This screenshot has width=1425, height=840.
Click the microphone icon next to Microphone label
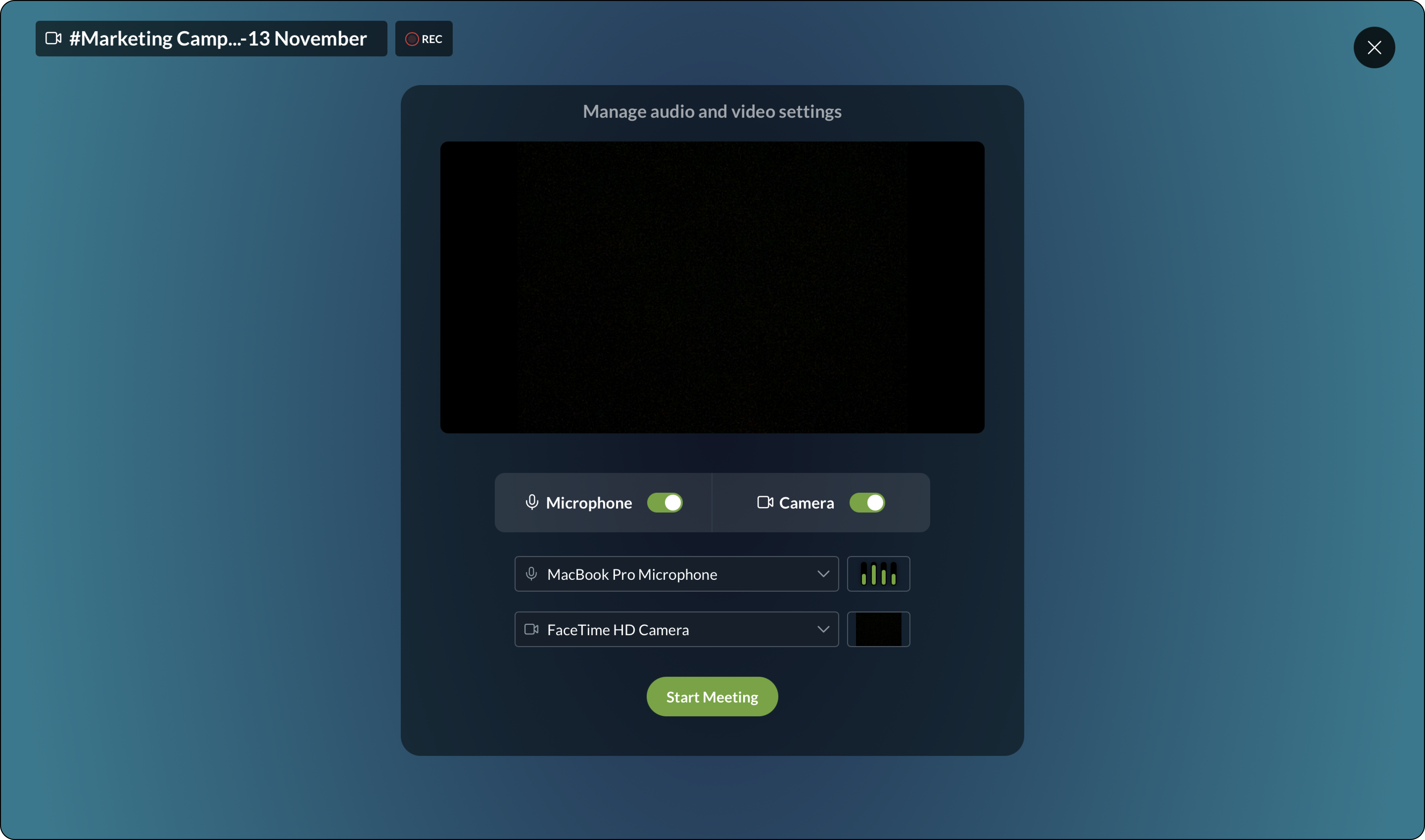coord(532,502)
